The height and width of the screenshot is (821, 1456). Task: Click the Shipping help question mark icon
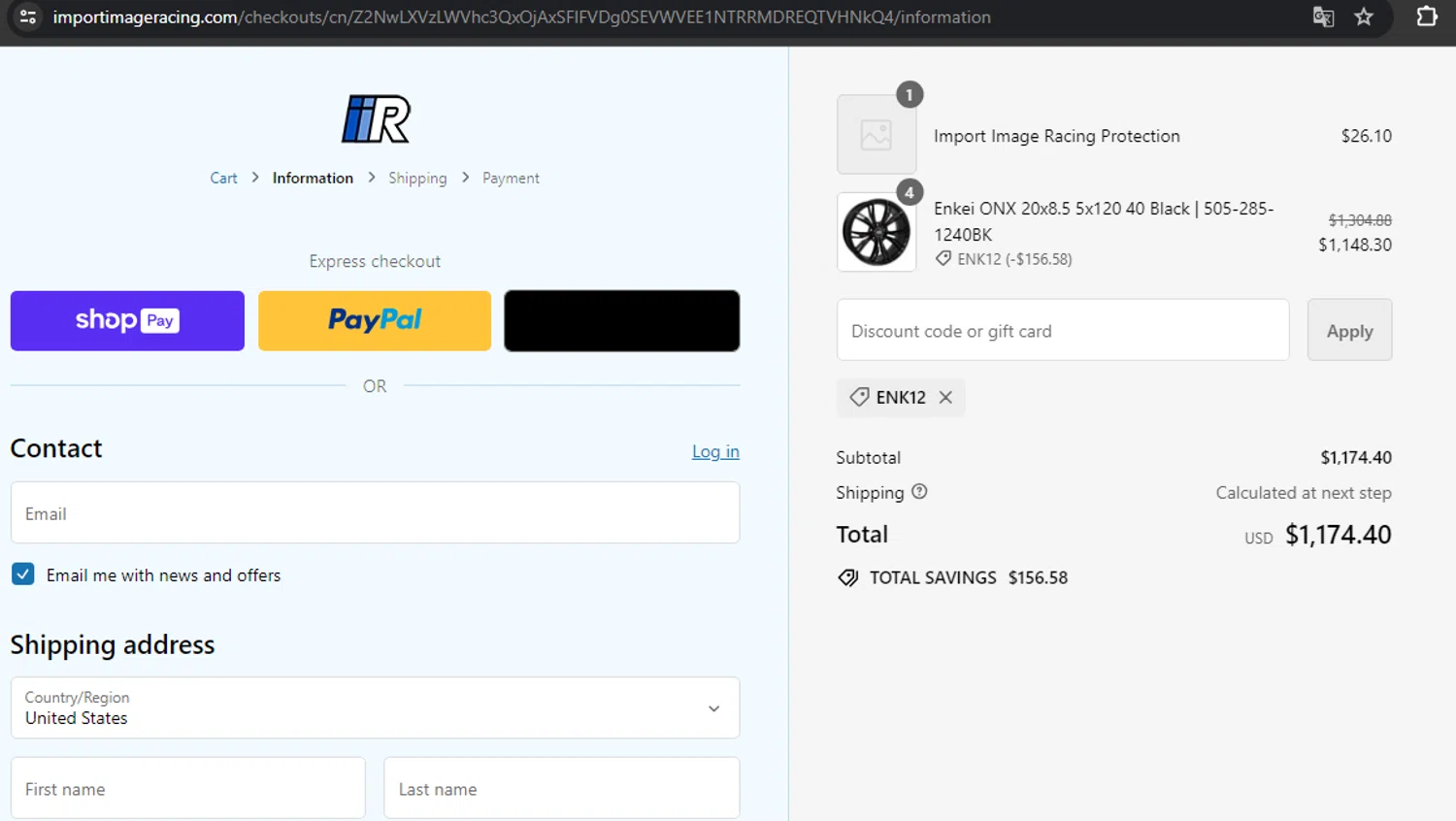tap(919, 492)
